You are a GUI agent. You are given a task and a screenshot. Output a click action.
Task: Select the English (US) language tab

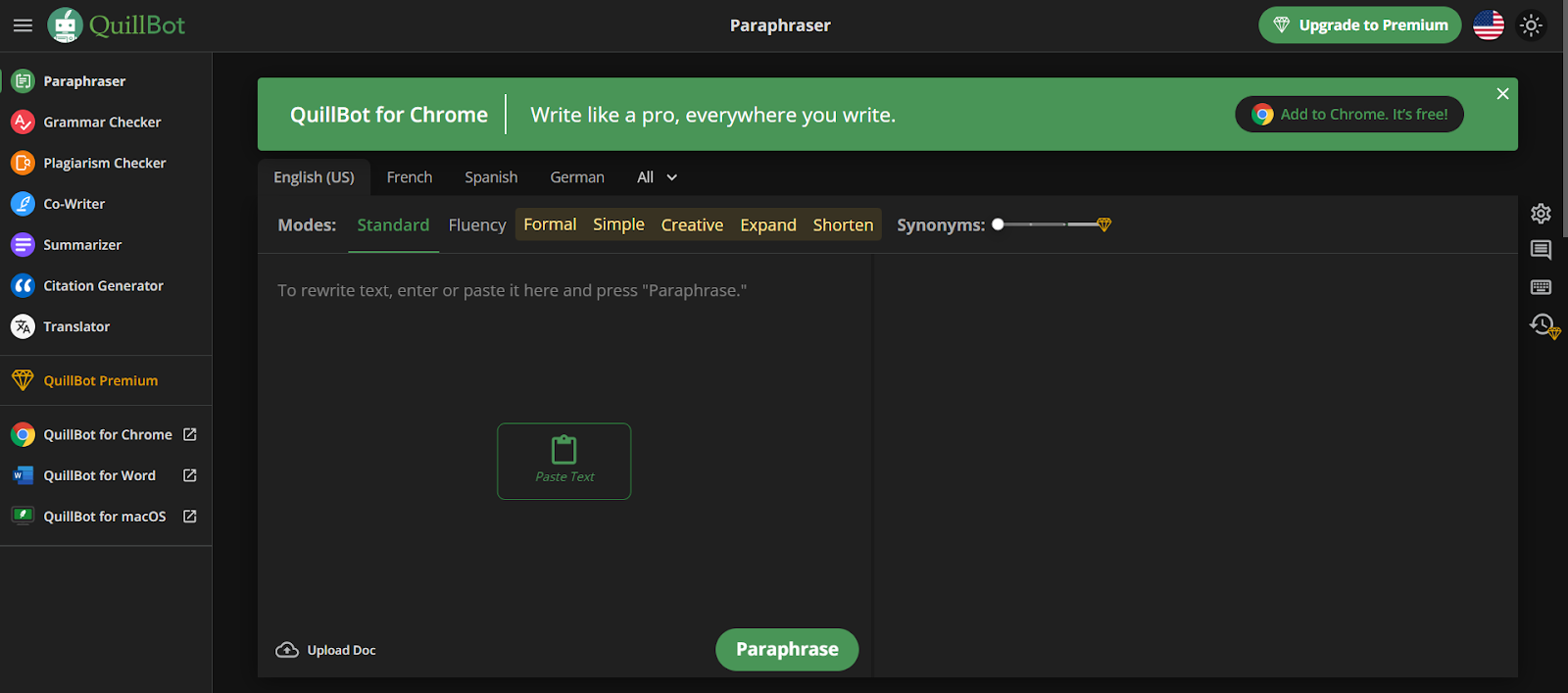tap(314, 177)
